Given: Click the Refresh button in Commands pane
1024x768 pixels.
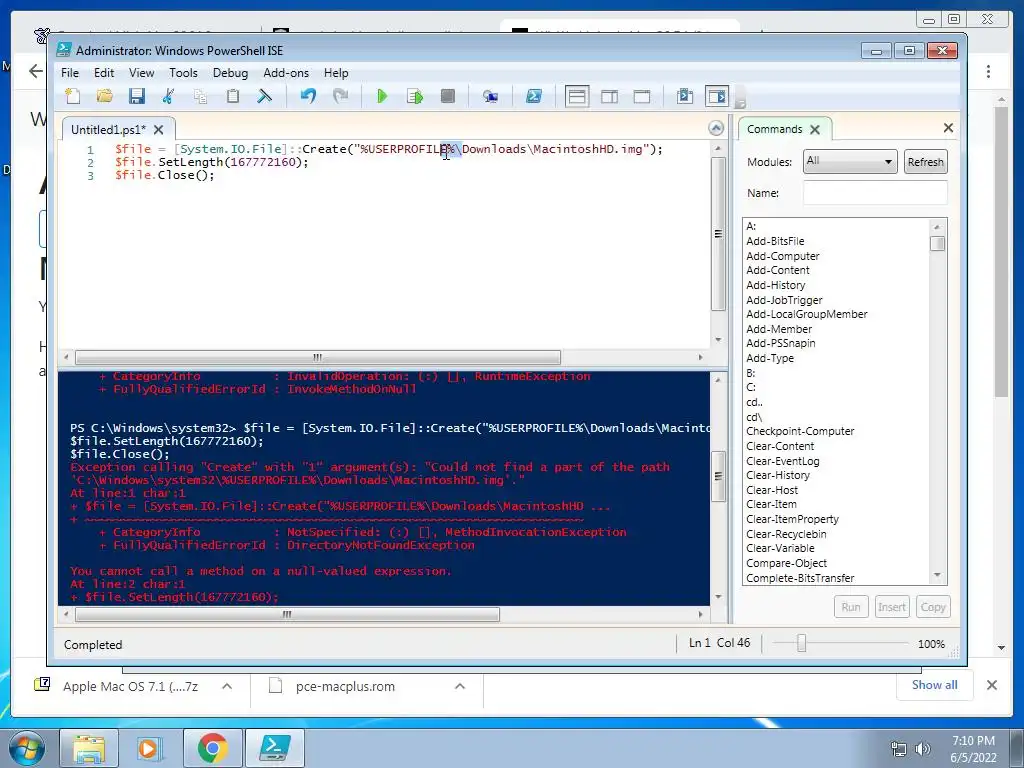Looking at the screenshot, I should coord(925,162).
